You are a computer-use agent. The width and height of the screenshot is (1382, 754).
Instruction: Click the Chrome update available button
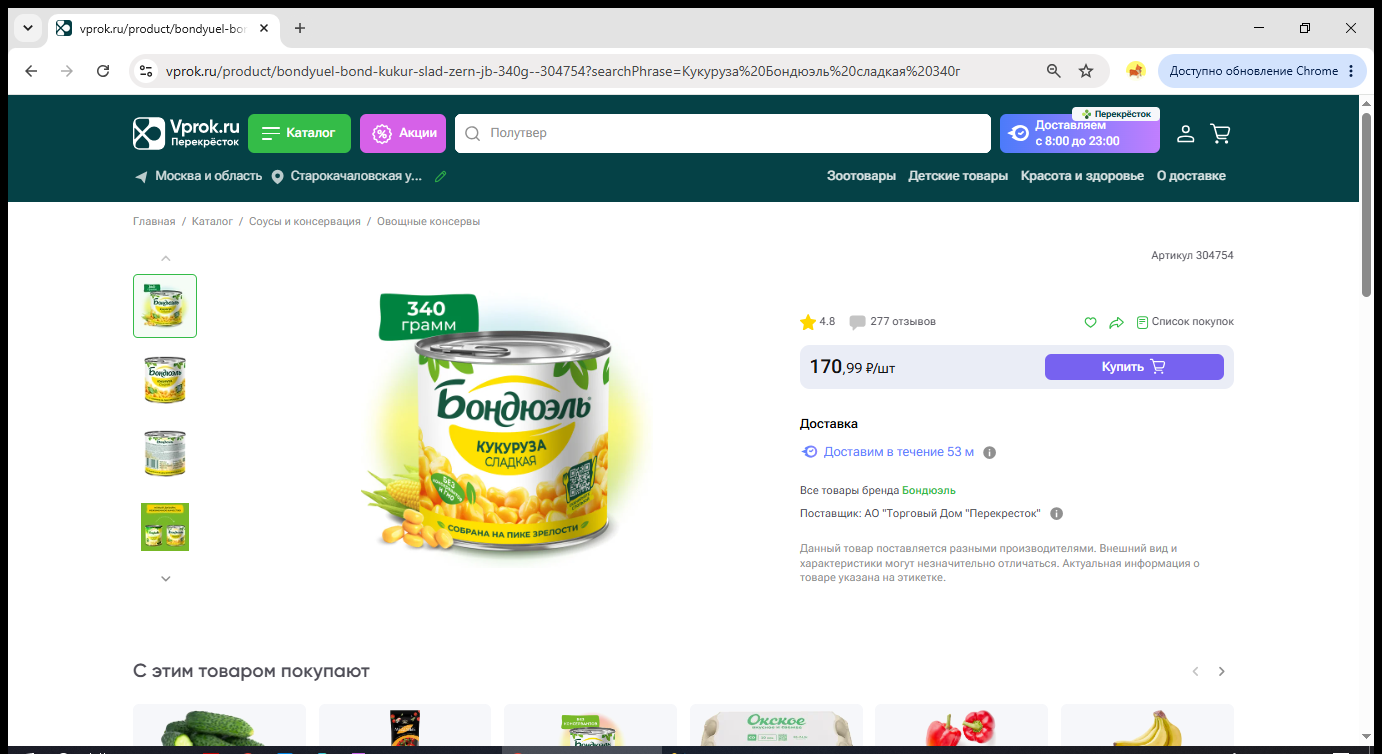click(x=1263, y=71)
